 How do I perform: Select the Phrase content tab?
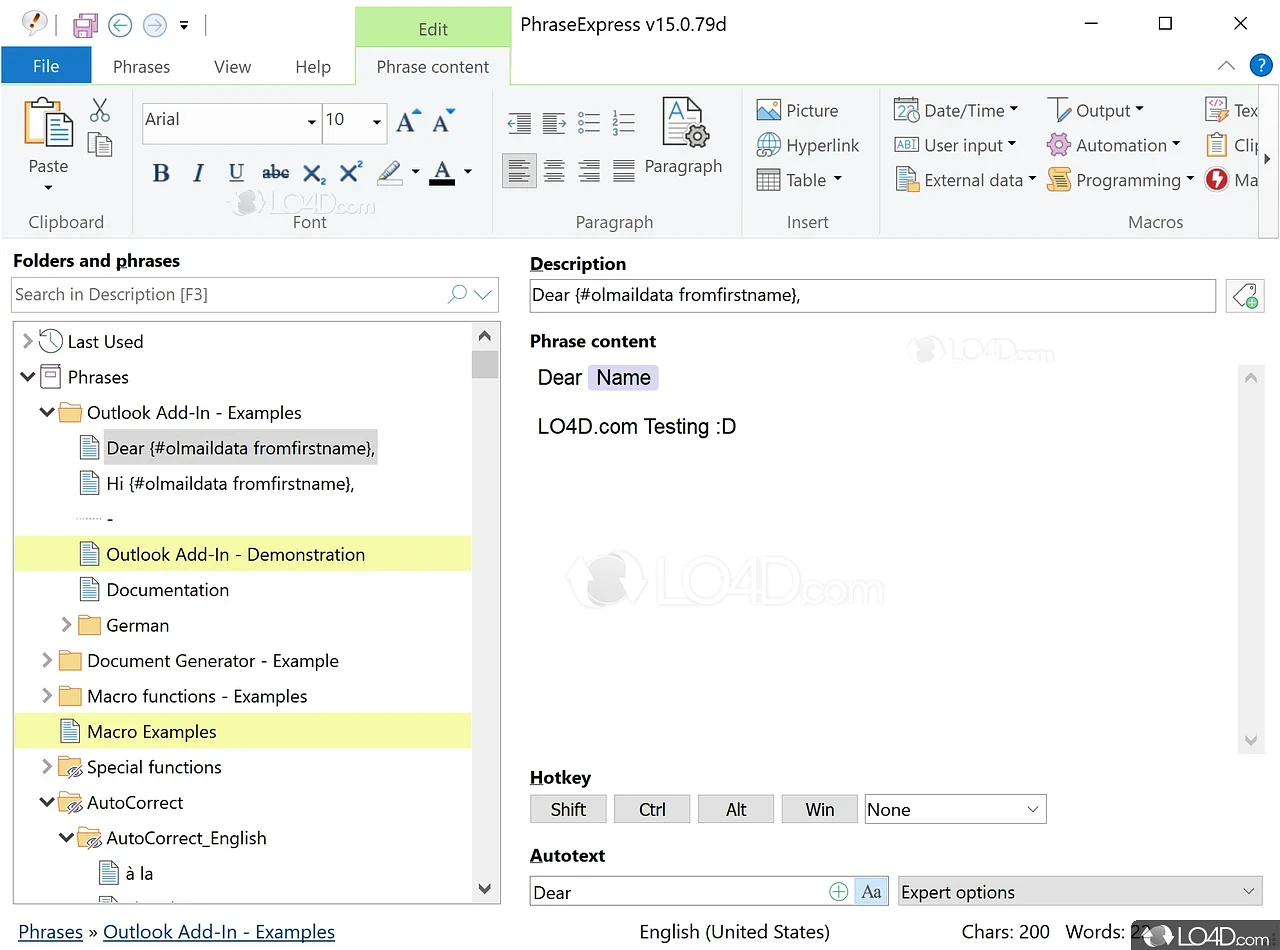tap(433, 67)
